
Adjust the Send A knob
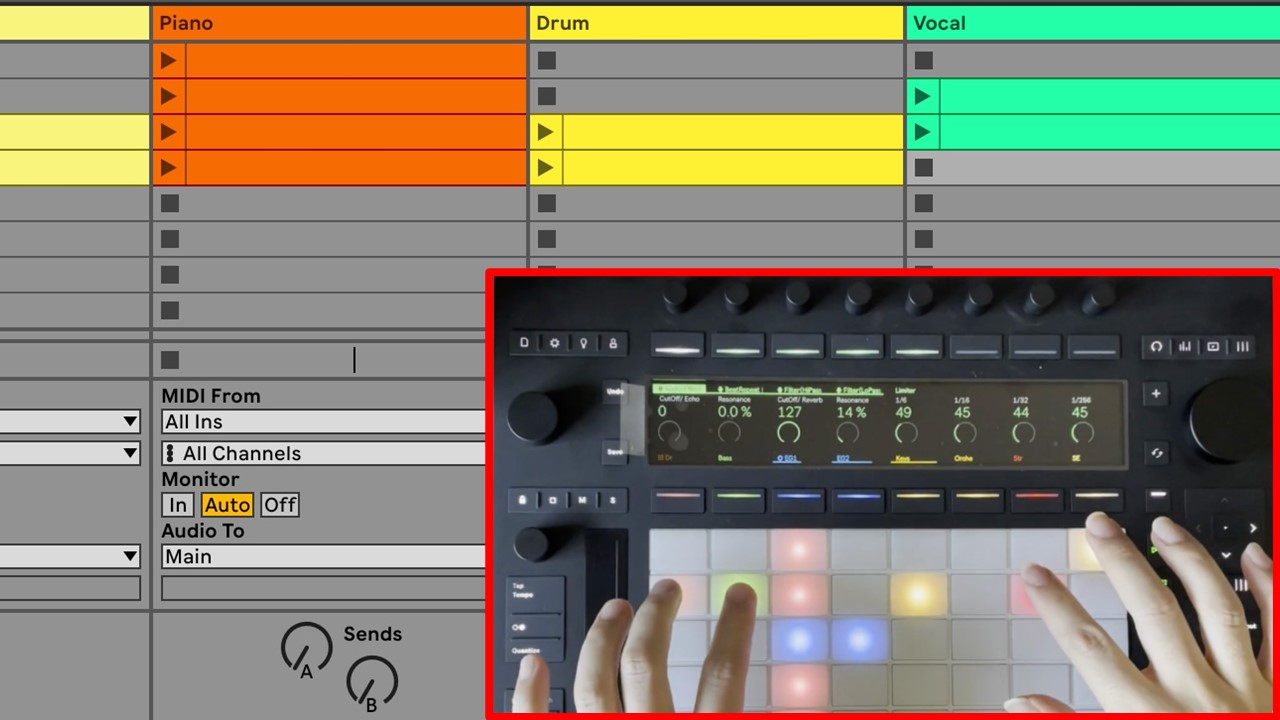click(x=306, y=649)
